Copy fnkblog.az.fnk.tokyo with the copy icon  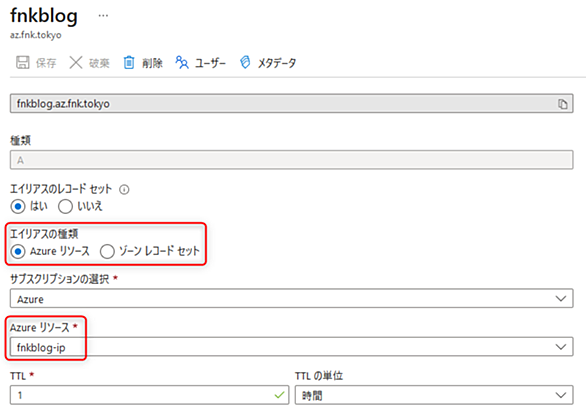pos(562,104)
